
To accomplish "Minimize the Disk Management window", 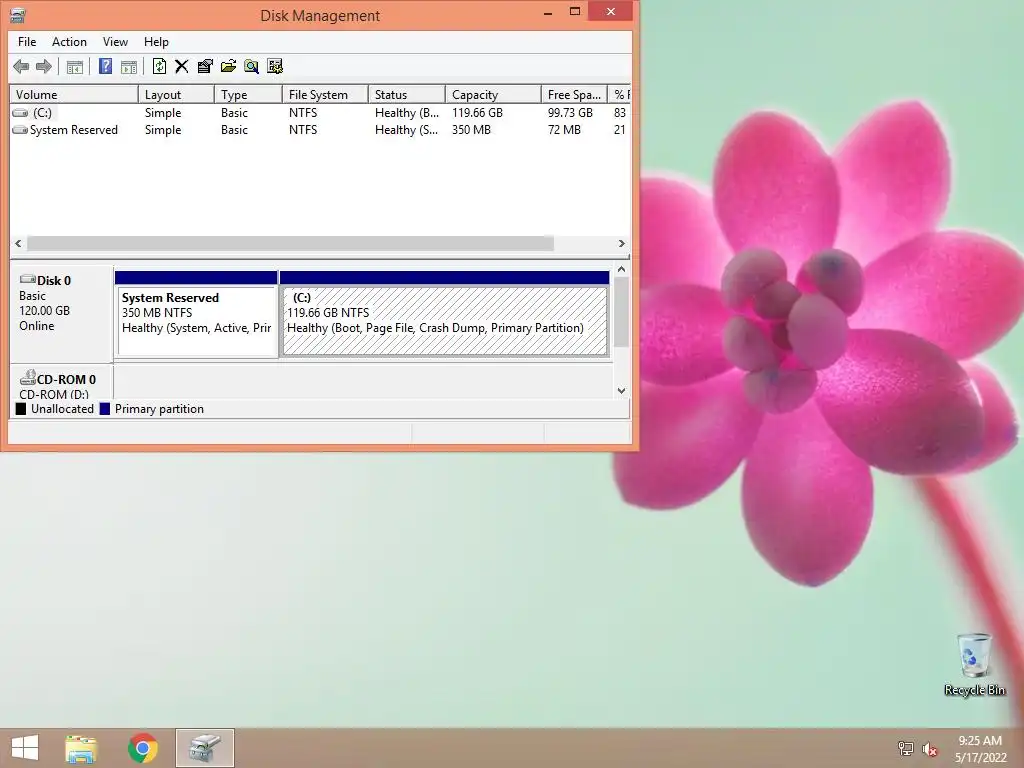I will tap(548, 12).
